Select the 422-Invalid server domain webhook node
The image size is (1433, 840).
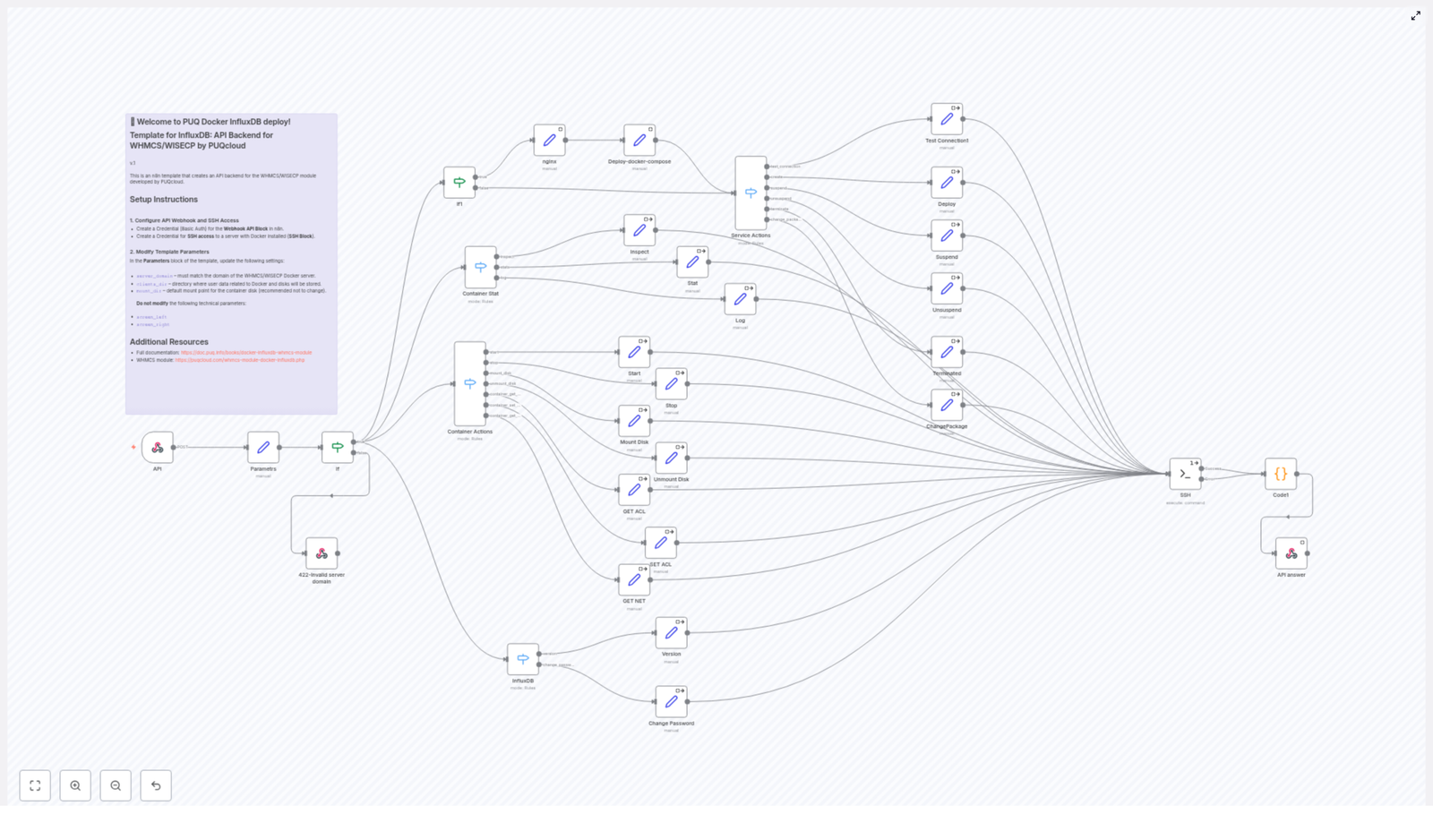coord(321,551)
